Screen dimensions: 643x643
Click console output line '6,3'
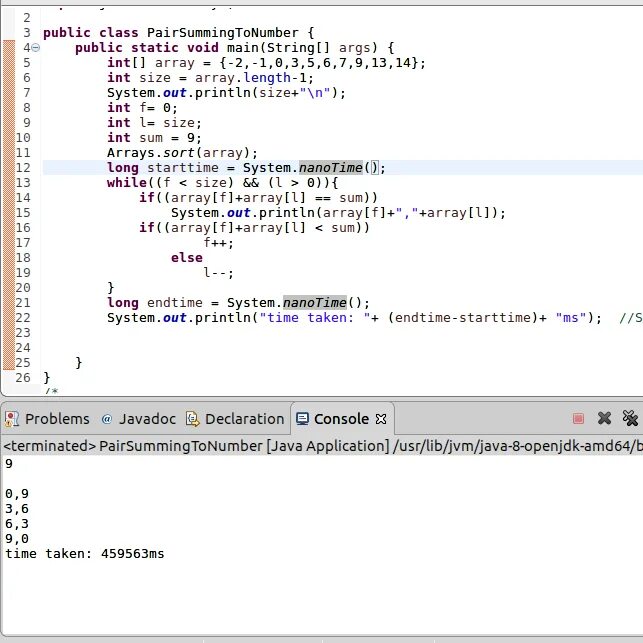point(17,524)
